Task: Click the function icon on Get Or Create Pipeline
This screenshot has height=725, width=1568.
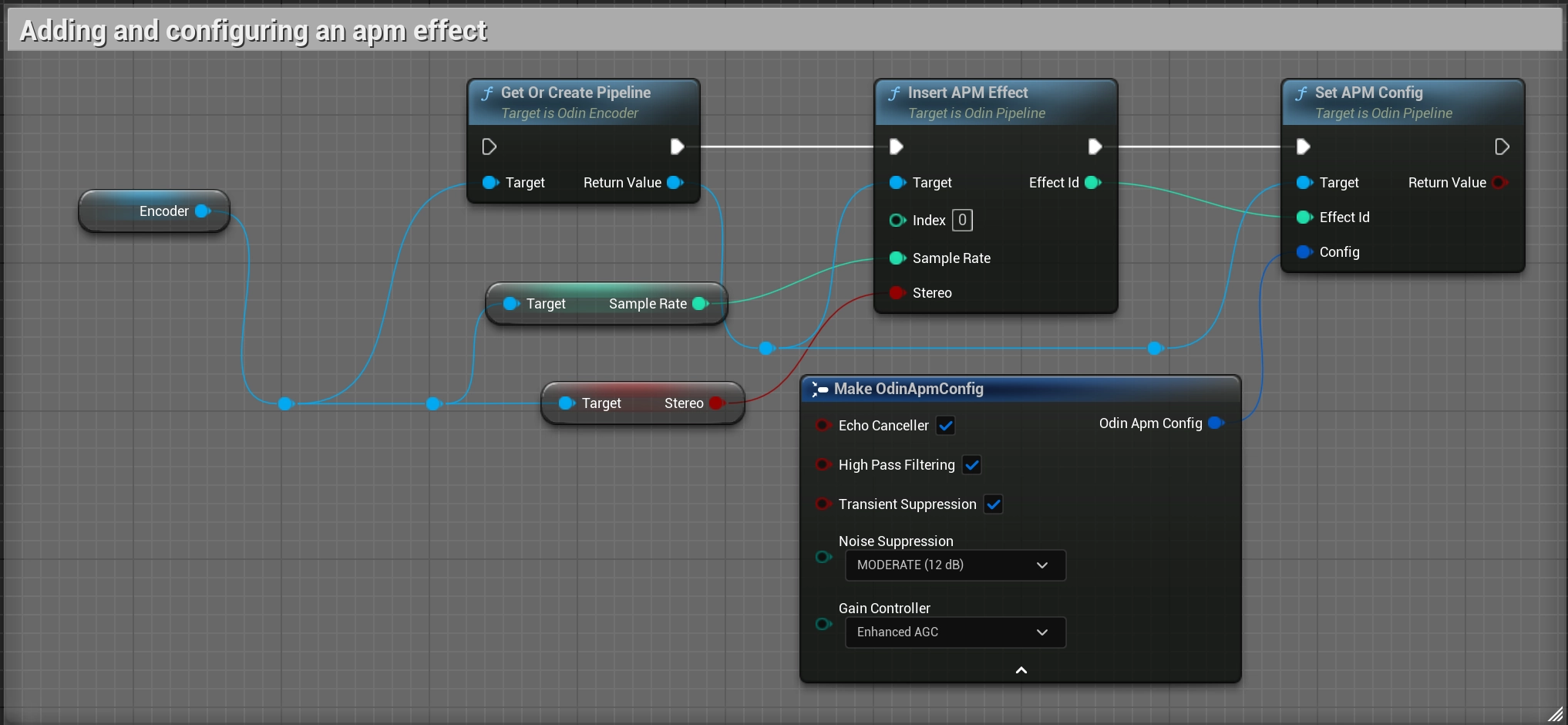Action: coord(488,93)
